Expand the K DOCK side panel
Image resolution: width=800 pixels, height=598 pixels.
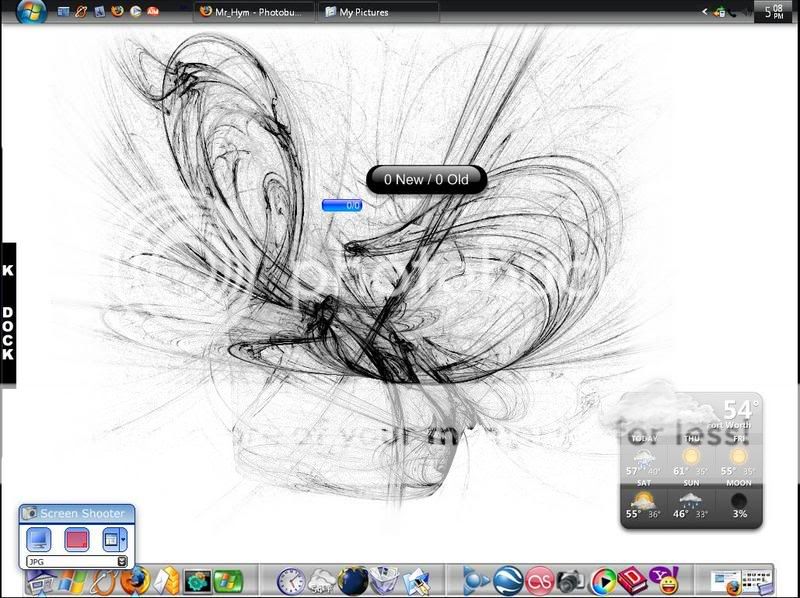[8, 313]
